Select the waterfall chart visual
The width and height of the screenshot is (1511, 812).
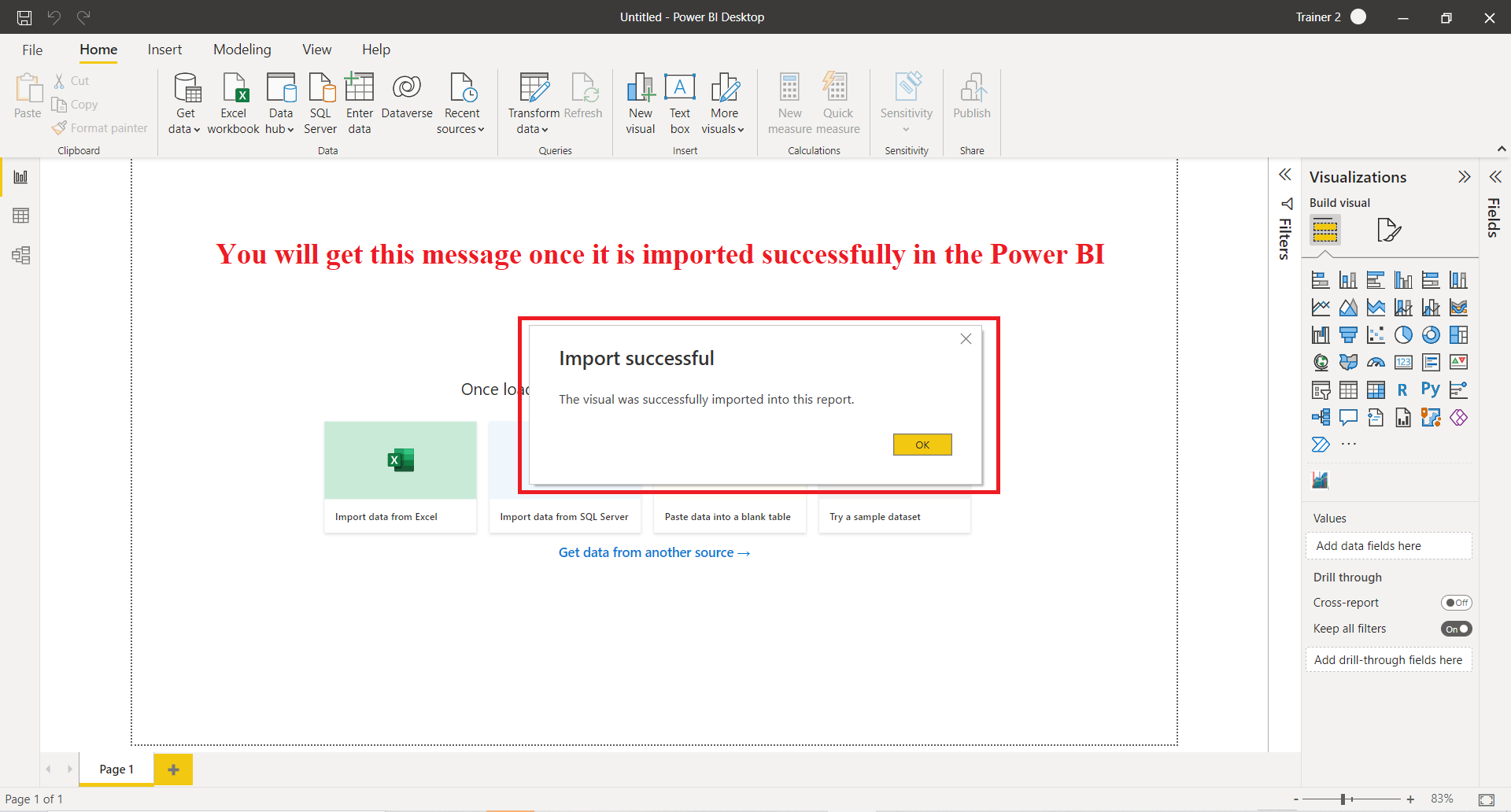1321,335
